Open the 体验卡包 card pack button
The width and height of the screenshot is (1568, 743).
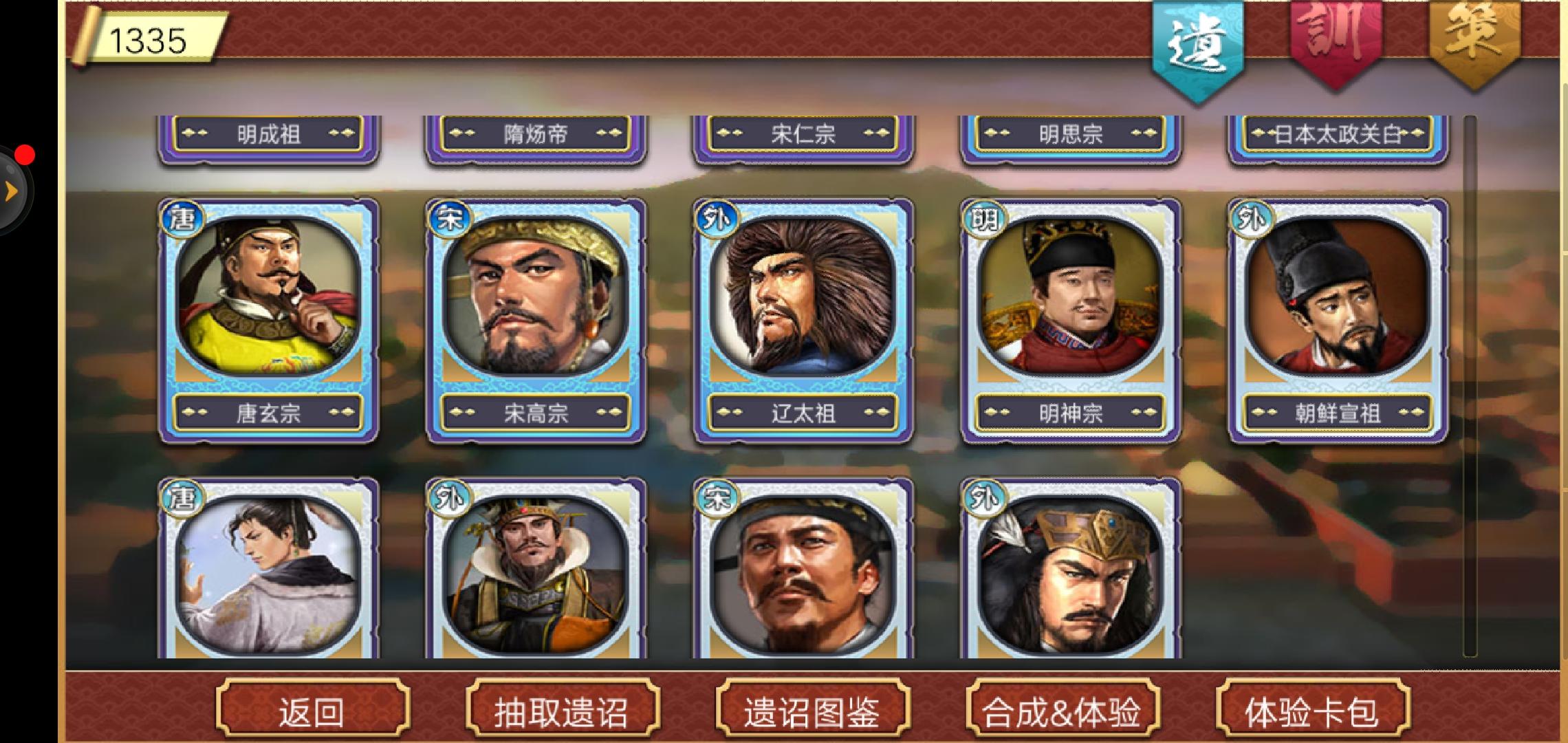click(1312, 711)
